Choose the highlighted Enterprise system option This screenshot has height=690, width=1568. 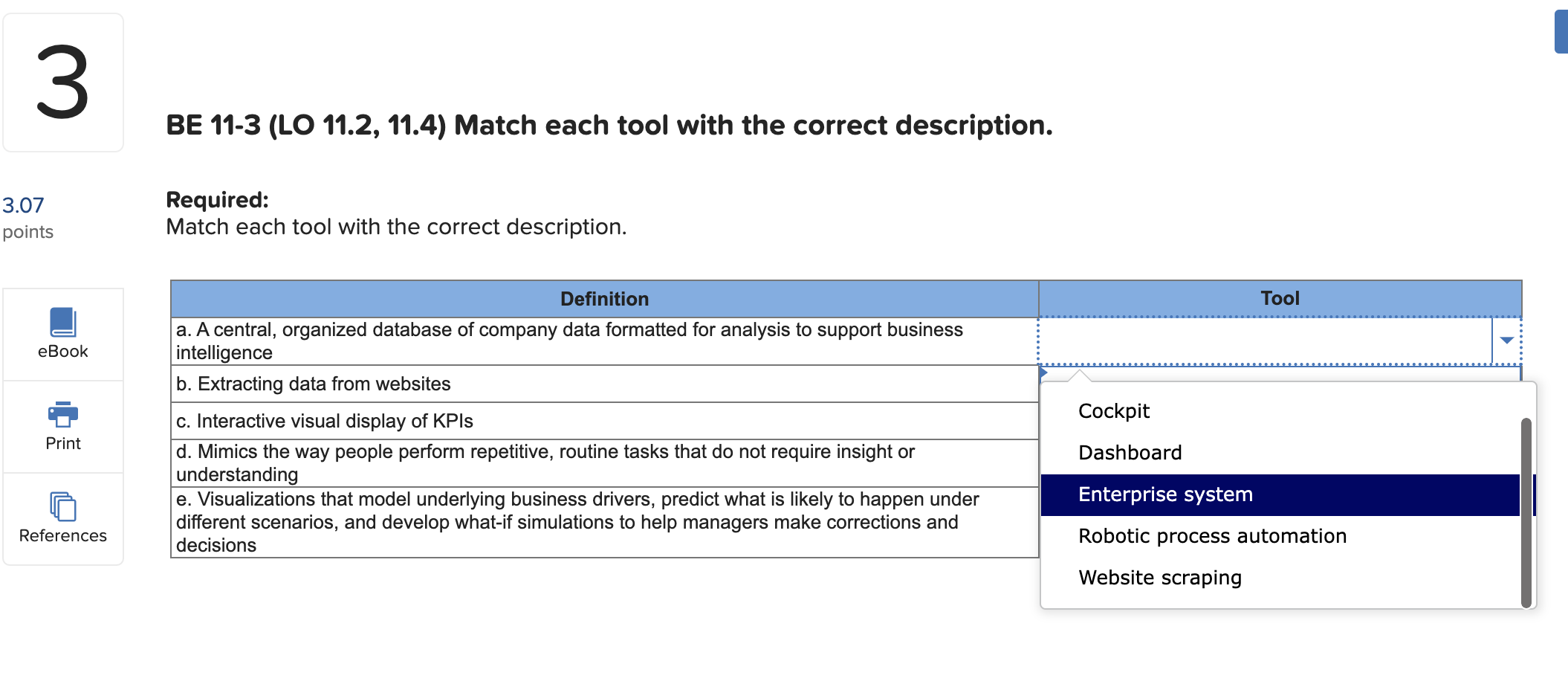point(1164,494)
